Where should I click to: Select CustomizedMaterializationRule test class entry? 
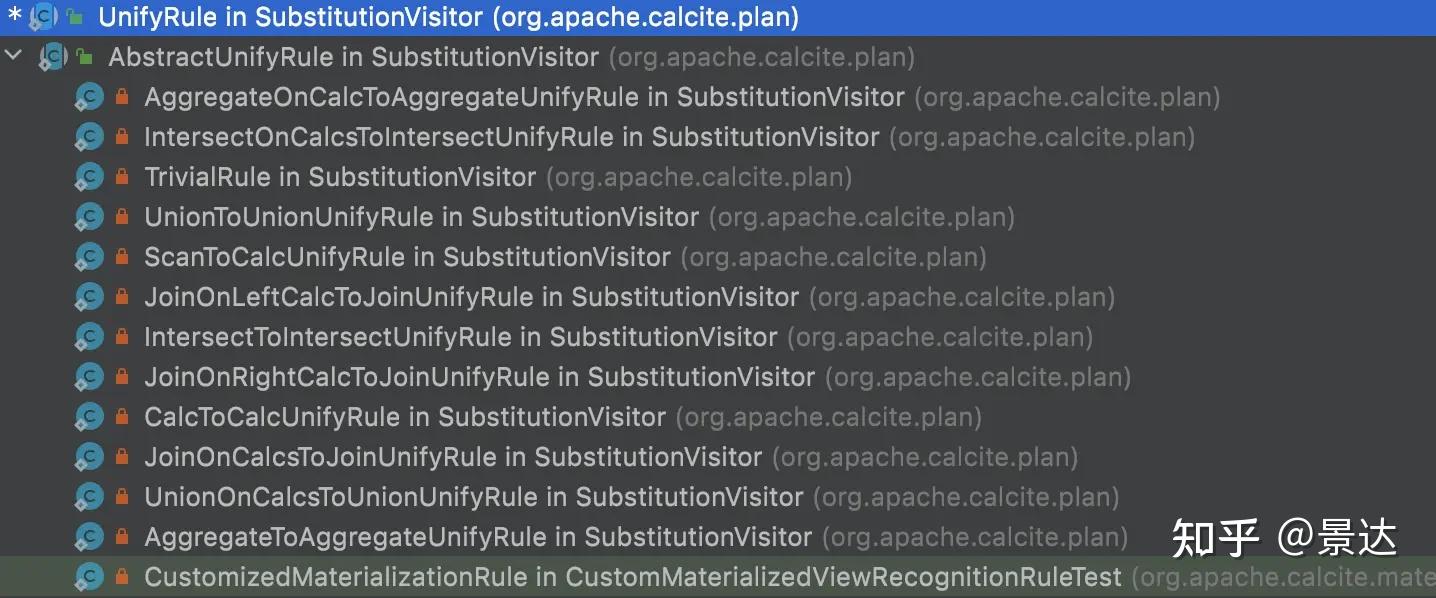coord(632,577)
